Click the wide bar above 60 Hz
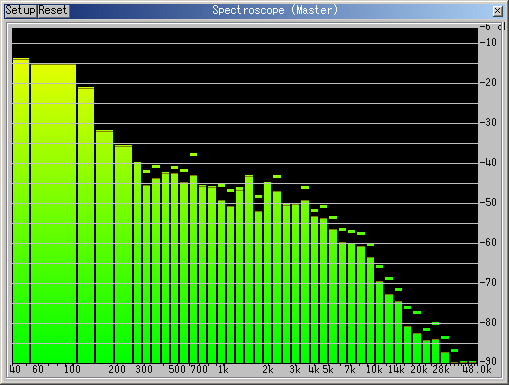Screen dimensions: 509x385 tap(53, 214)
